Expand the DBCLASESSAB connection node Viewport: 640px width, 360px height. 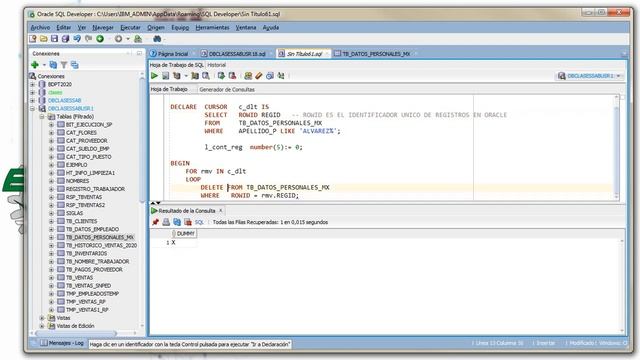pos(33,100)
